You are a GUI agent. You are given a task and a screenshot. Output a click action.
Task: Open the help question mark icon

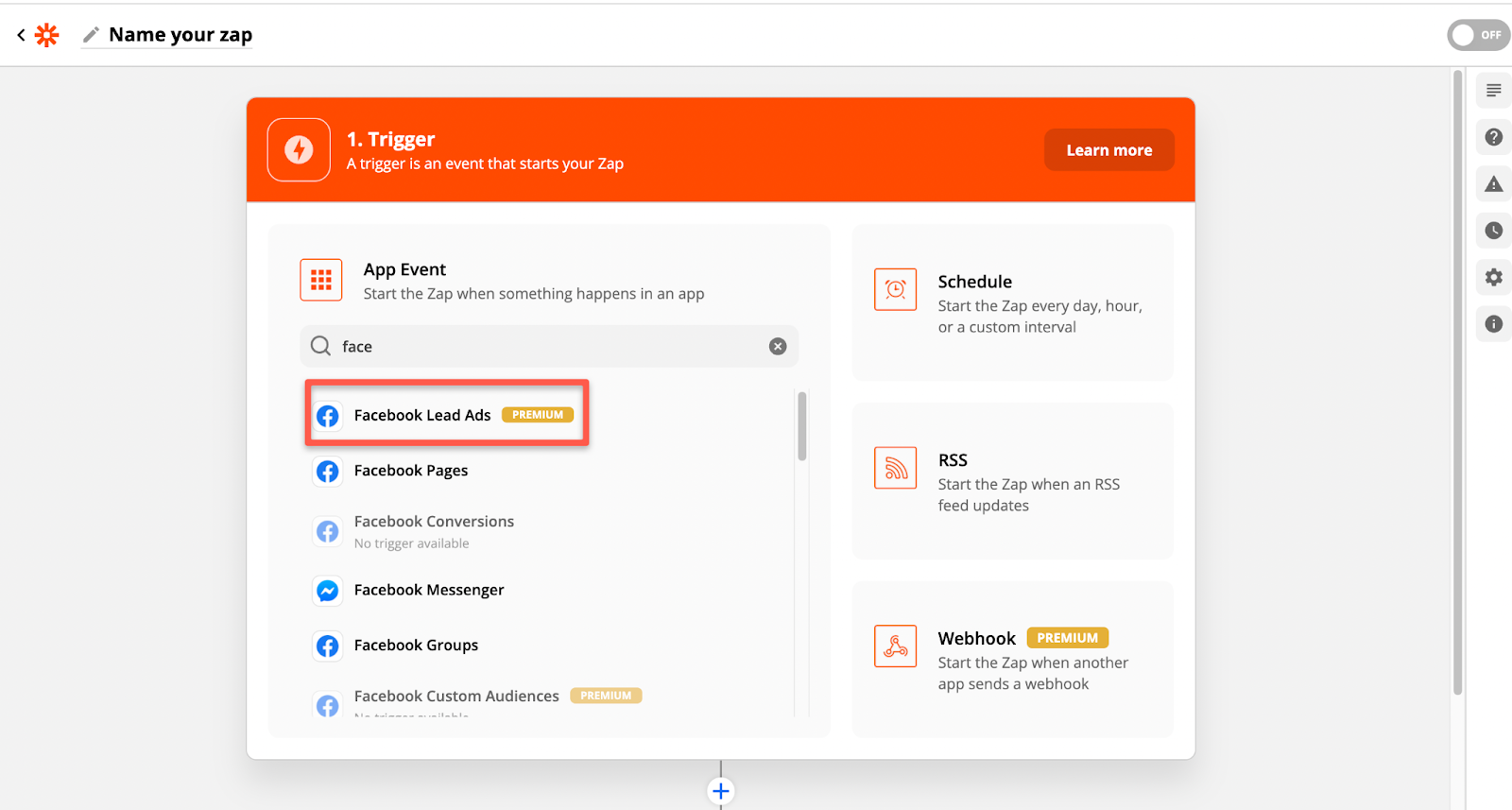pyautogui.click(x=1493, y=137)
